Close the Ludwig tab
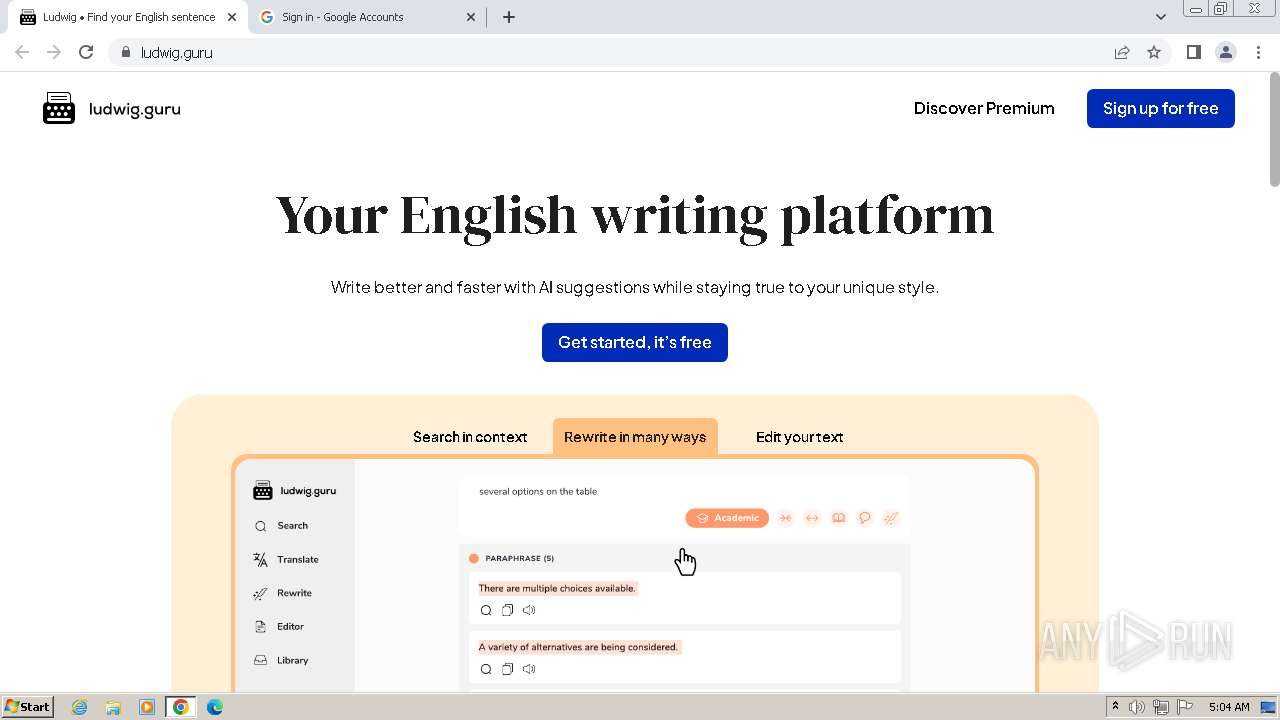 (231, 17)
